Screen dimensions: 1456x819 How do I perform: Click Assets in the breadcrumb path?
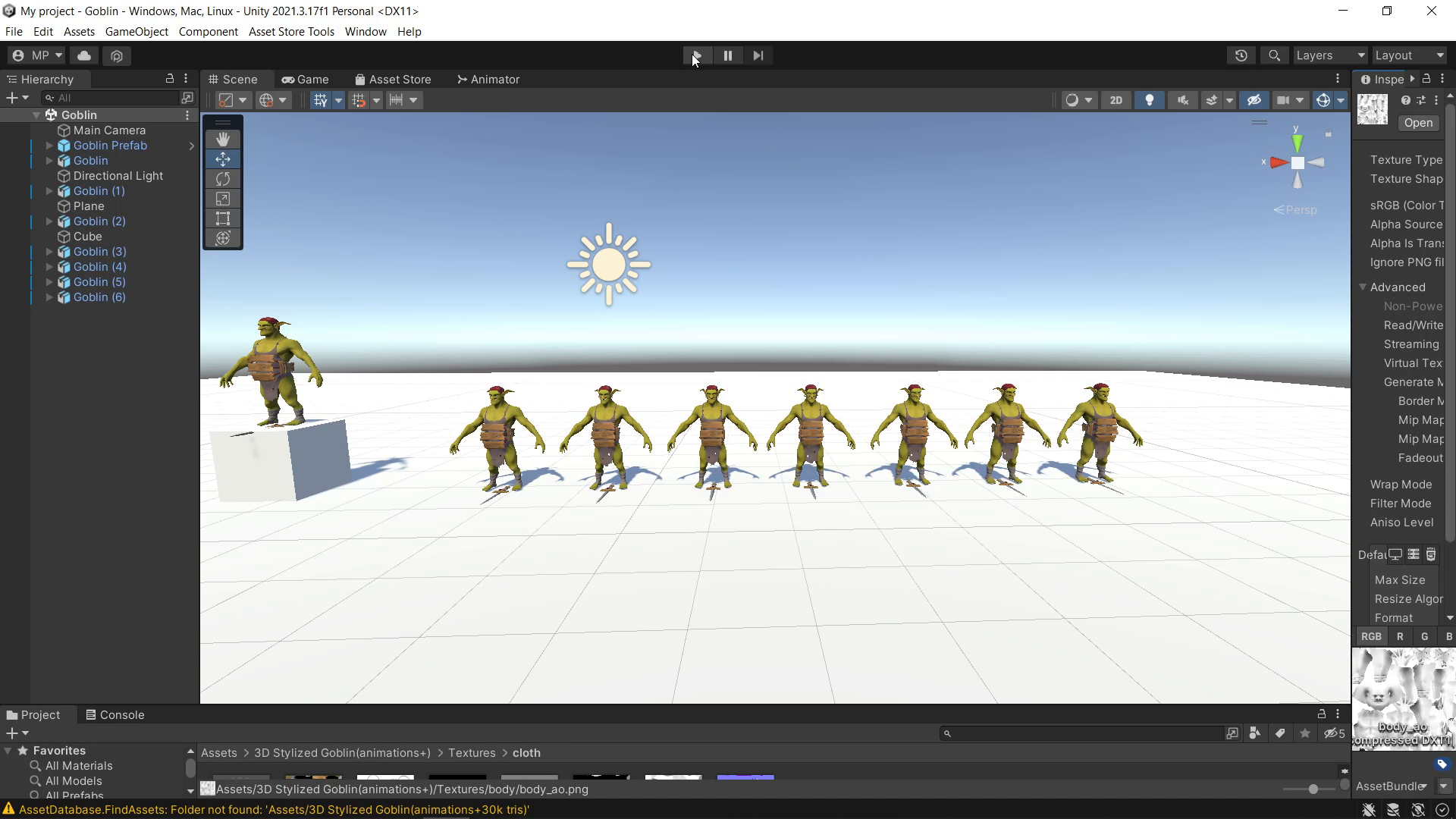coord(219,753)
